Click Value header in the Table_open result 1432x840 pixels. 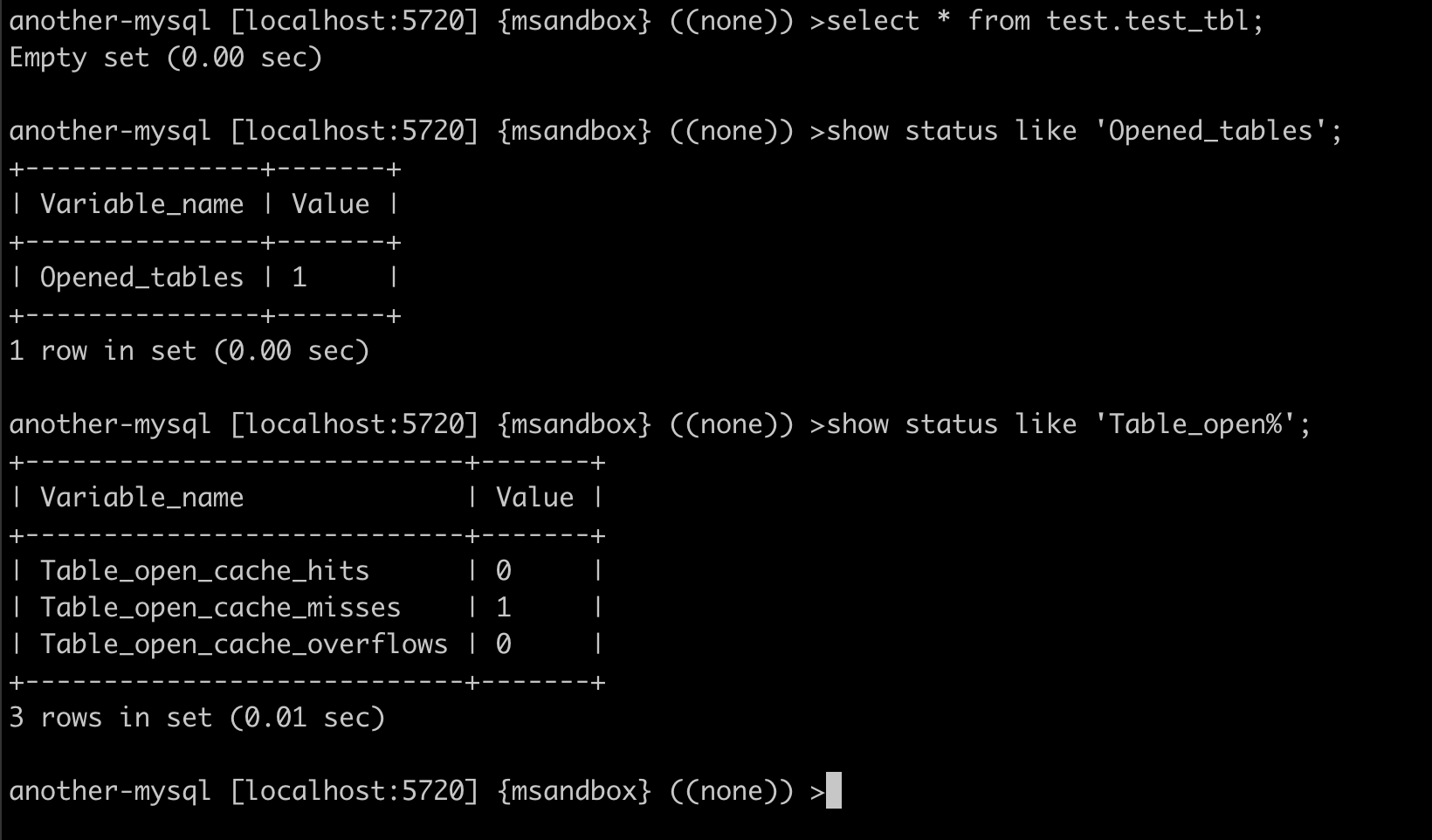[534, 498]
